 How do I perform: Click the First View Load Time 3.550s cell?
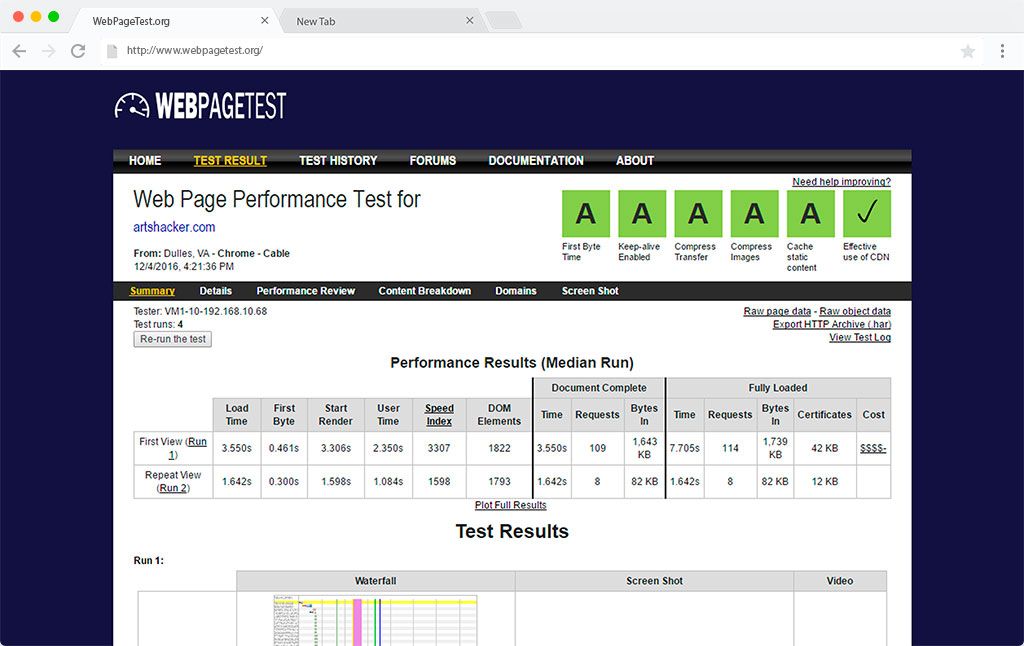click(236, 448)
